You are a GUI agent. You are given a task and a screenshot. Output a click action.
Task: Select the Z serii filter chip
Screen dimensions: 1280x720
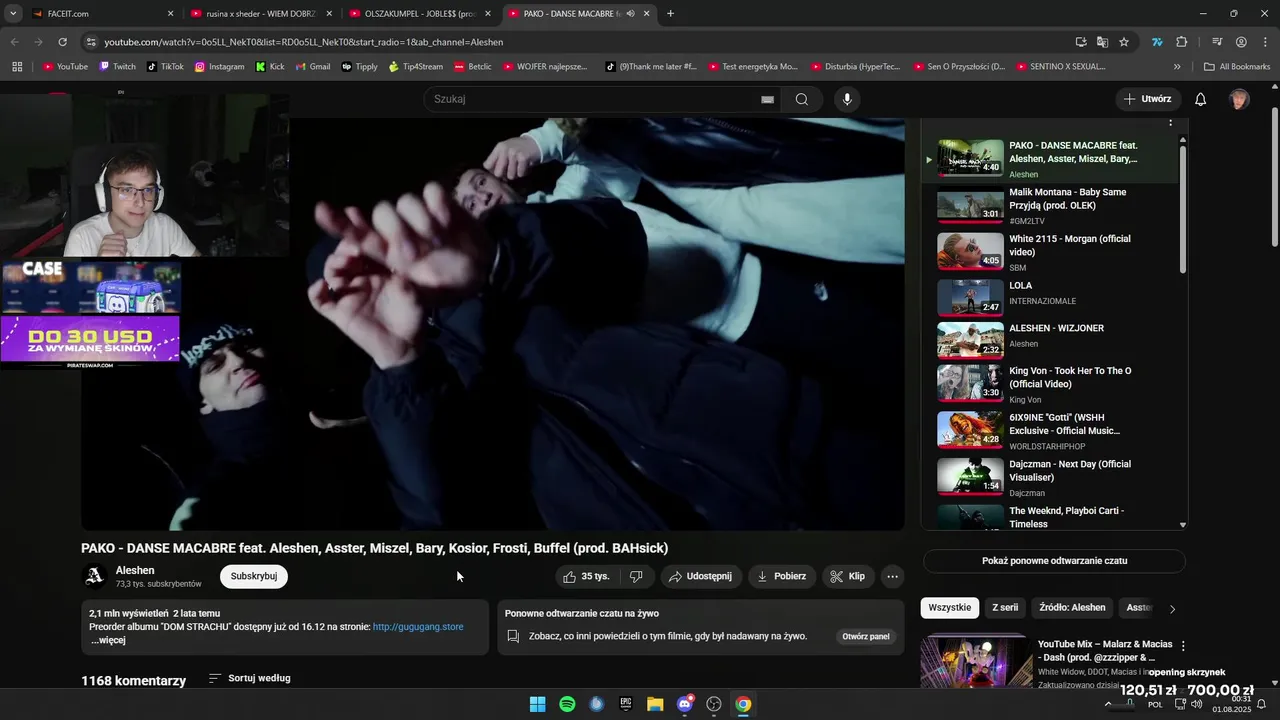coord(1004,608)
